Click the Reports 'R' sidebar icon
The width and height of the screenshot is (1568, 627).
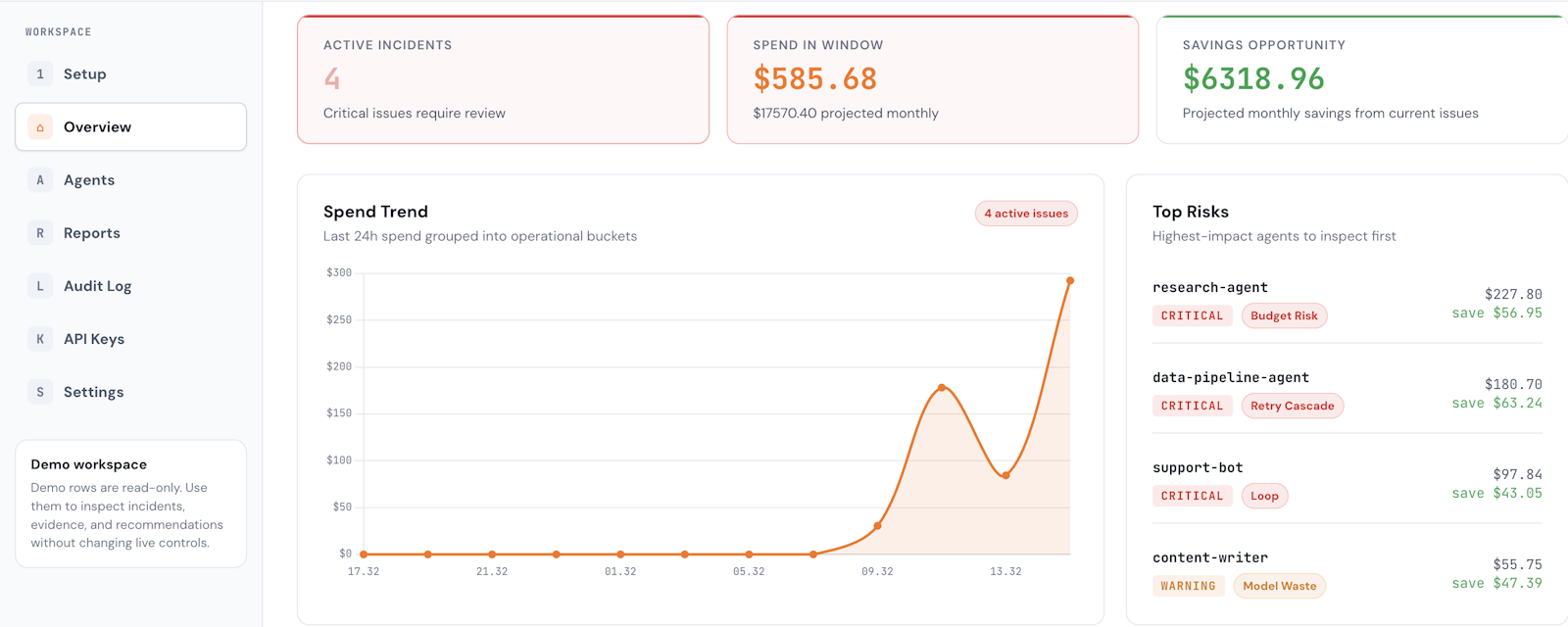[x=40, y=233]
